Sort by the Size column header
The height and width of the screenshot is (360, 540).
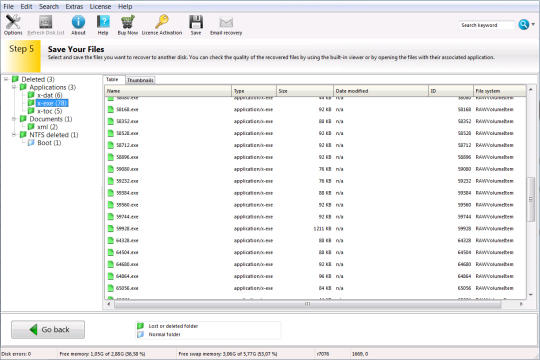point(305,91)
